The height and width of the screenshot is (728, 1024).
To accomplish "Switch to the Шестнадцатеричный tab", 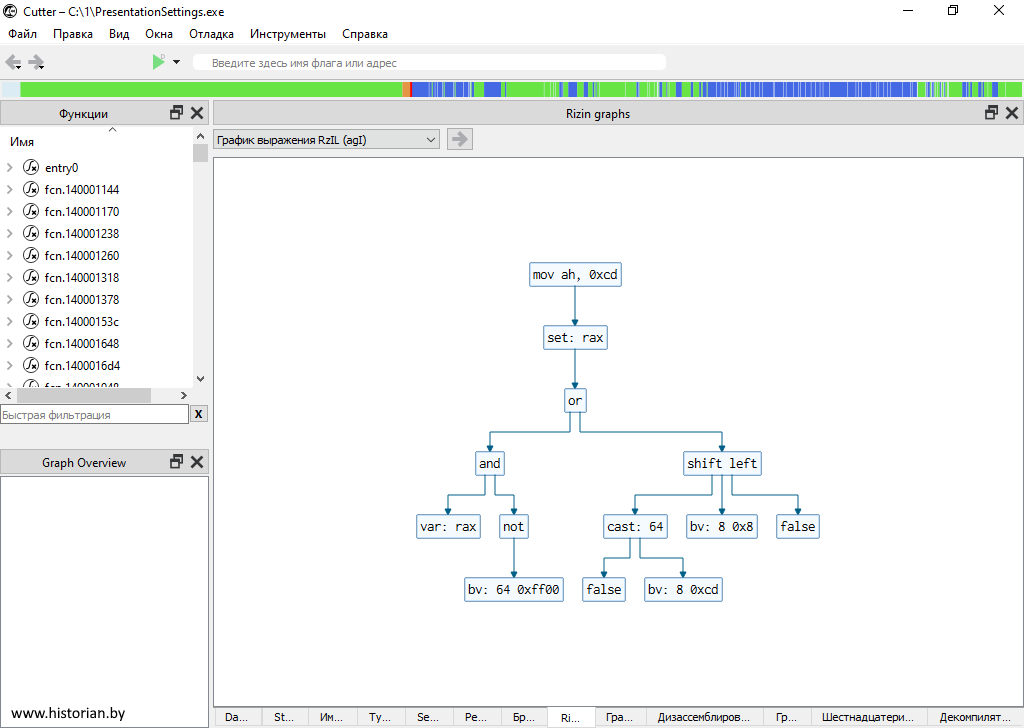I will [867, 717].
